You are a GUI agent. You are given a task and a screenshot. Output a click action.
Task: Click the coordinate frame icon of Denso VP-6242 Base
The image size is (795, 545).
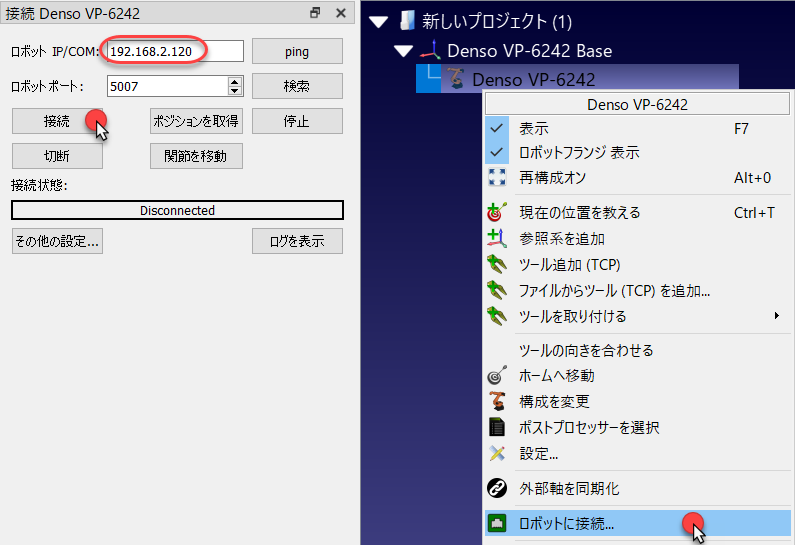click(430, 50)
